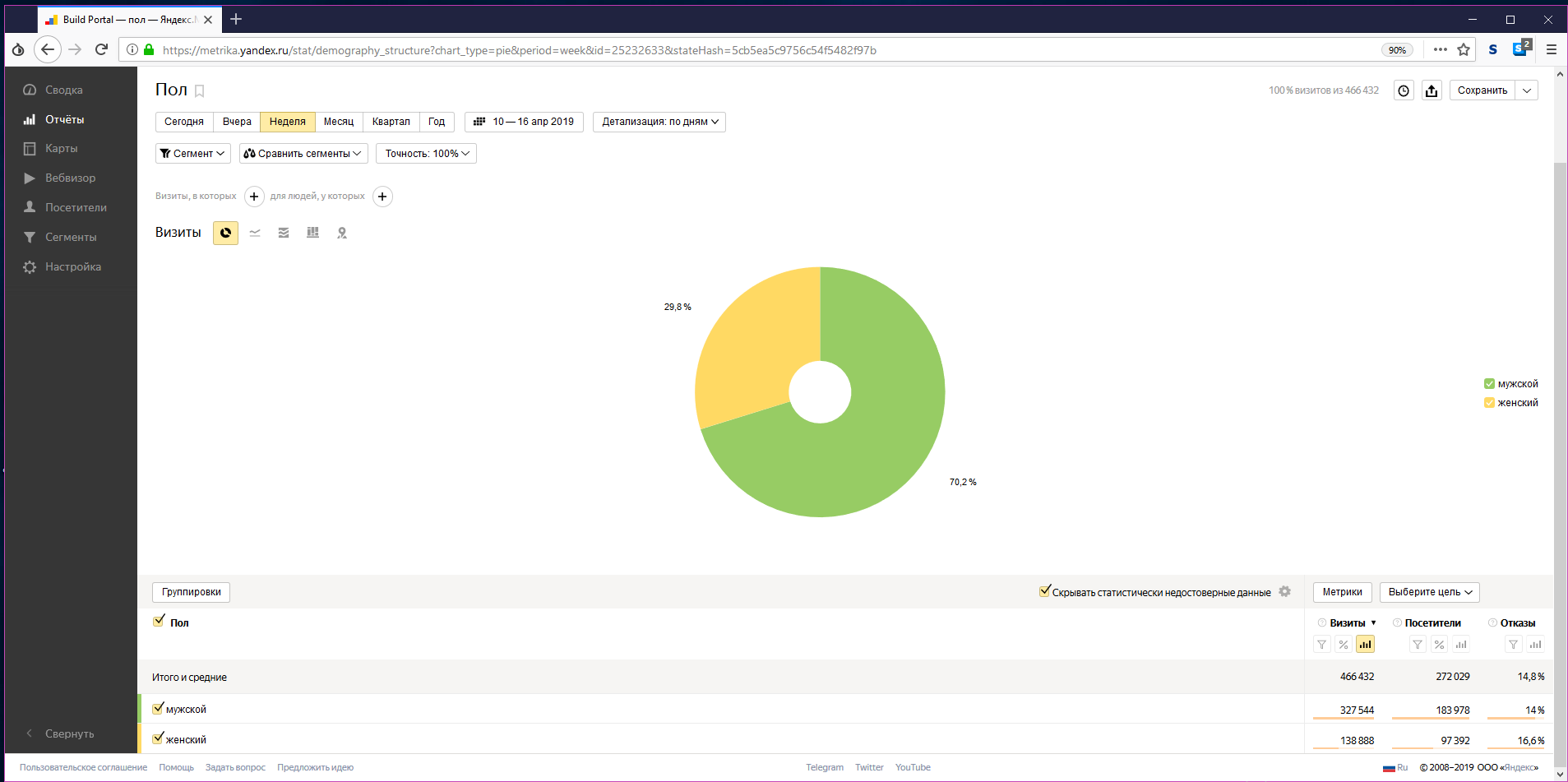Image resolution: width=1568 pixels, height=782 pixels.
Task: Open the 'Настройка' sidebar section
Action: click(x=73, y=266)
